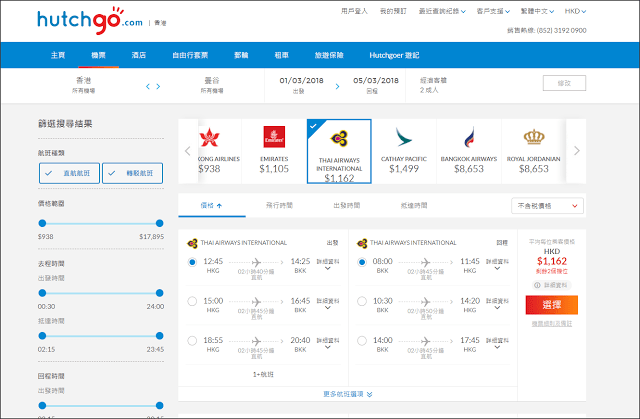
Task: Expand details for 12:45 departure flight
Action: pos(328,264)
